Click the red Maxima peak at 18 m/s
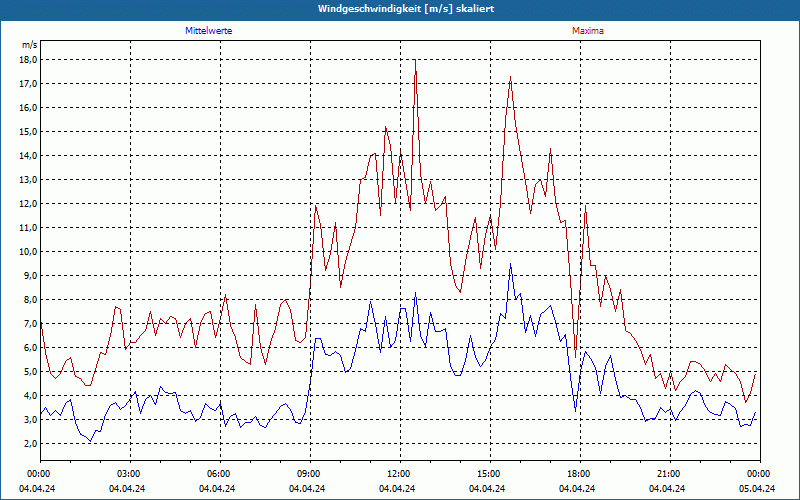The height and width of the screenshot is (500, 800). (415, 60)
